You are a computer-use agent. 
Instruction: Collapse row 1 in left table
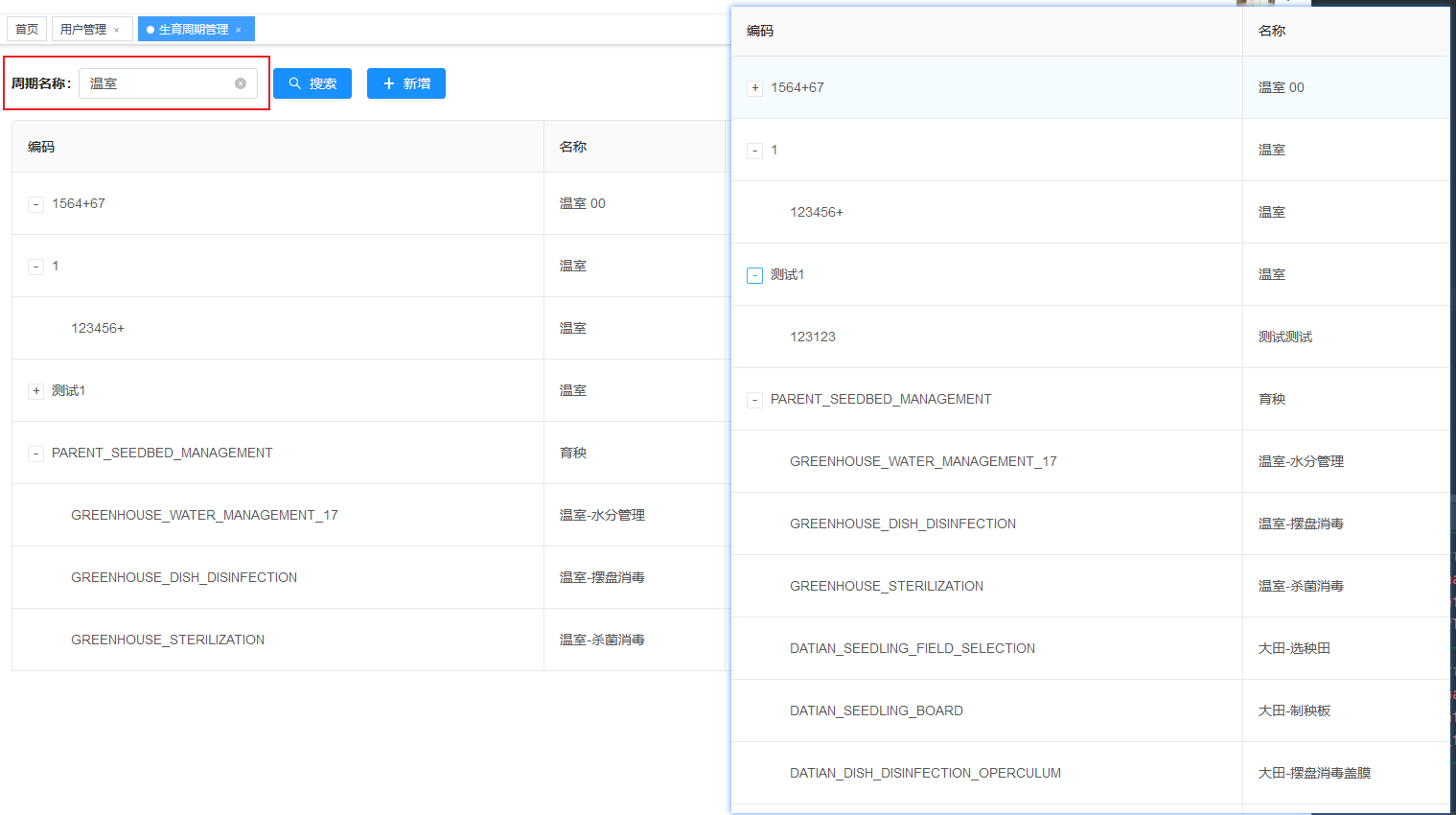(35, 267)
